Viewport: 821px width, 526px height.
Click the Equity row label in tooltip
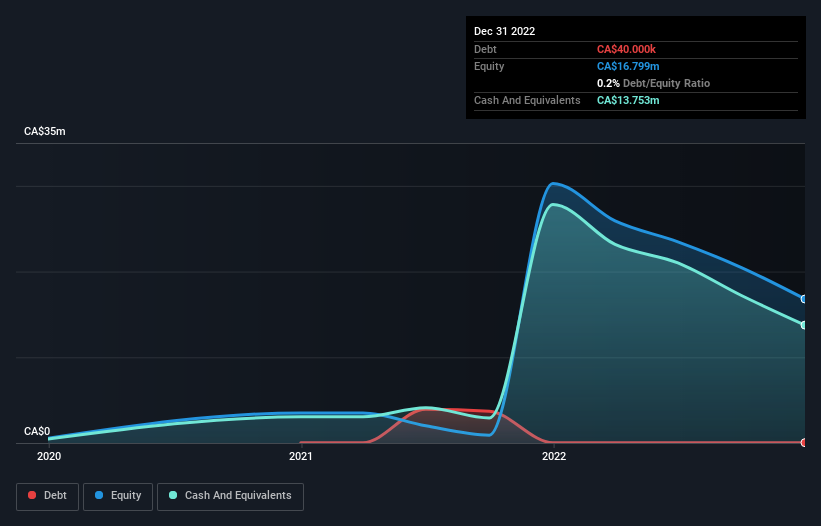coord(489,66)
